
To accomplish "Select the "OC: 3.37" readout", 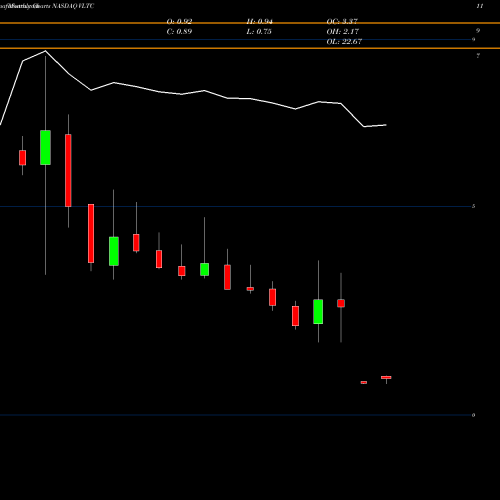I will point(342,22).
